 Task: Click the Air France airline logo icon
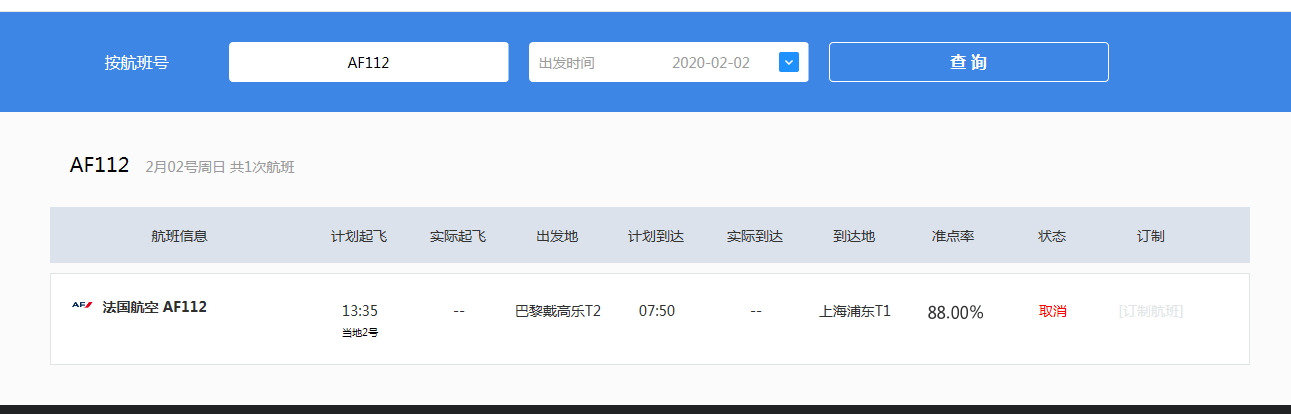(x=82, y=306)
